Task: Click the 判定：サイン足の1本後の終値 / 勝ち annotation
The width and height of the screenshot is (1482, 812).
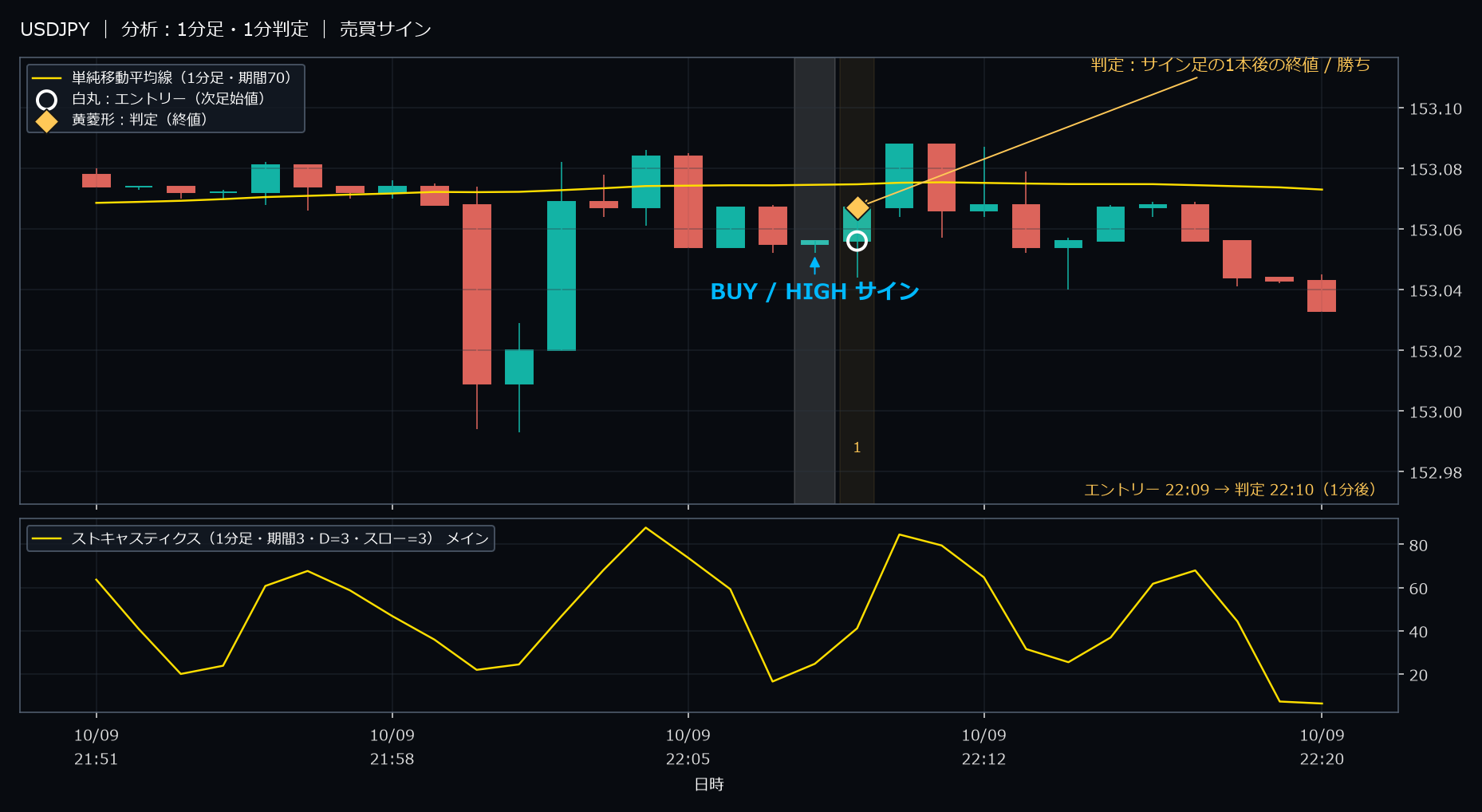Action: pos(1230,65)
